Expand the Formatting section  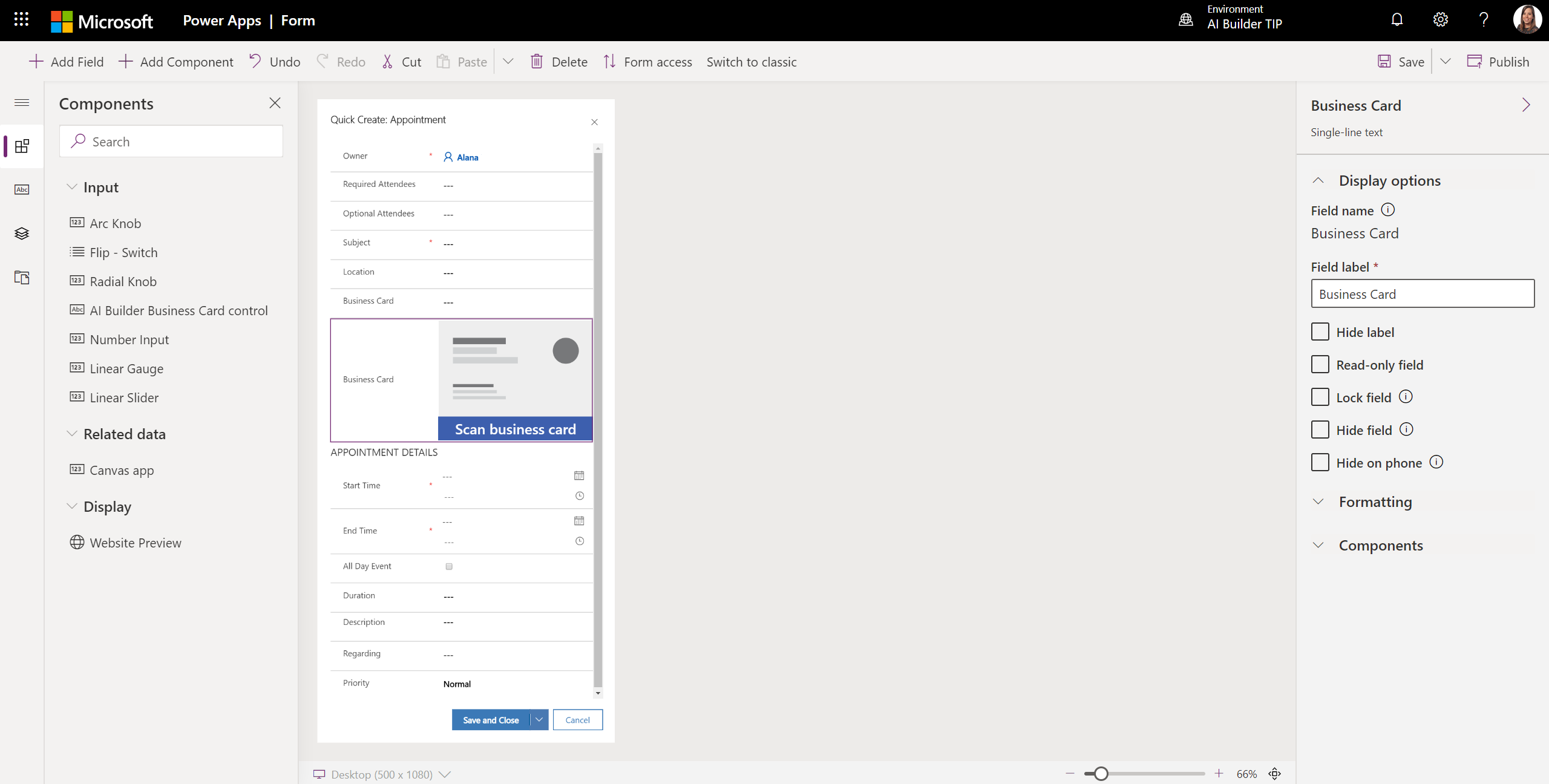pyautogui.click(x=1318, y=502)
